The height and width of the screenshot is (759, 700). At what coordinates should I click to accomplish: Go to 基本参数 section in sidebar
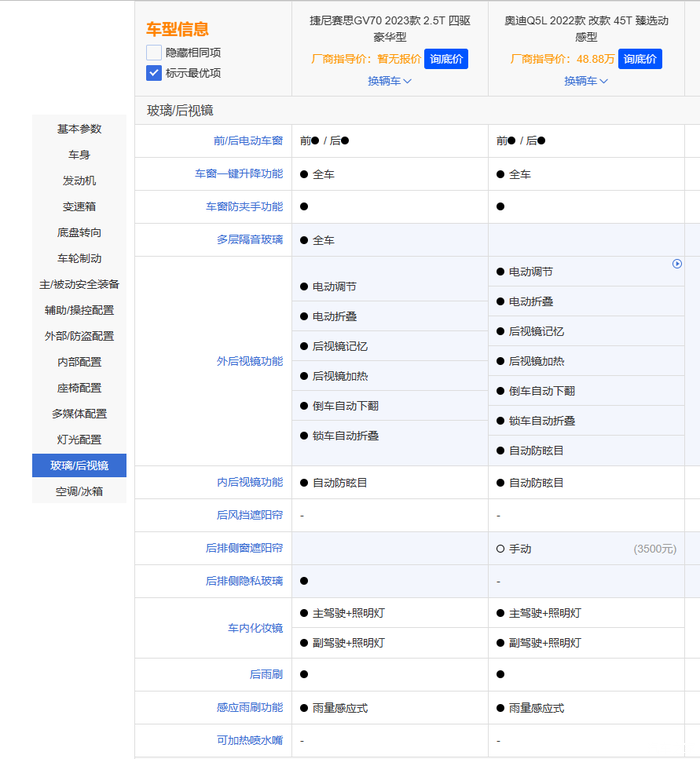79,129
